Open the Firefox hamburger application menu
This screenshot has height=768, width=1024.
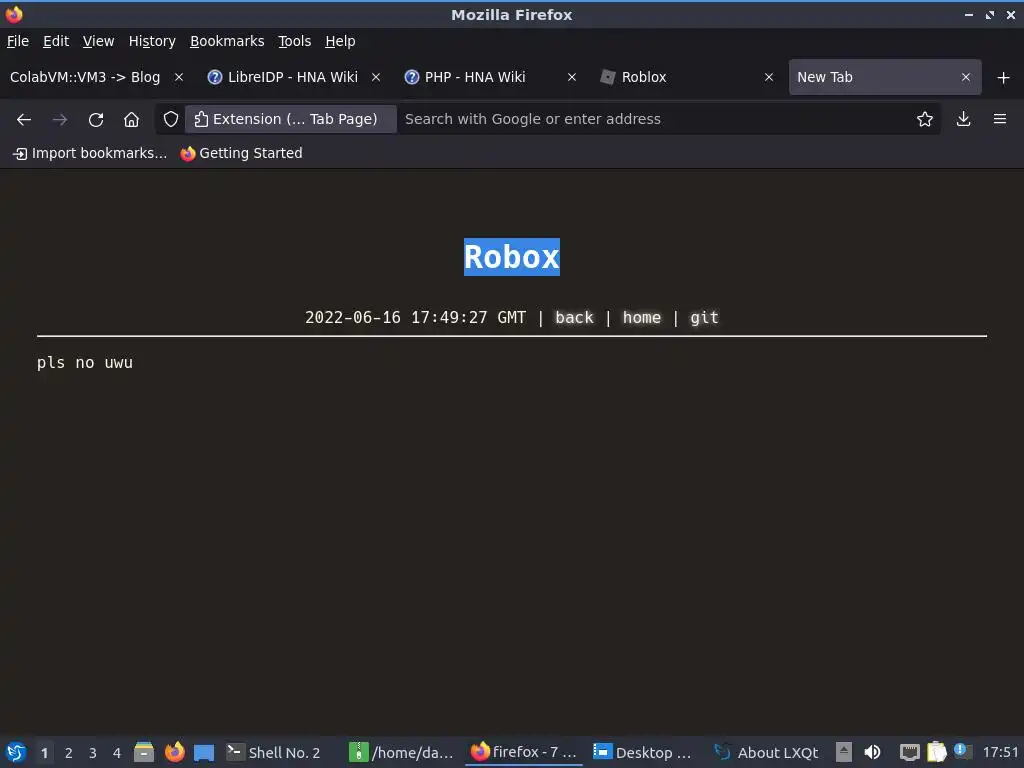[x=1000, y=120]
